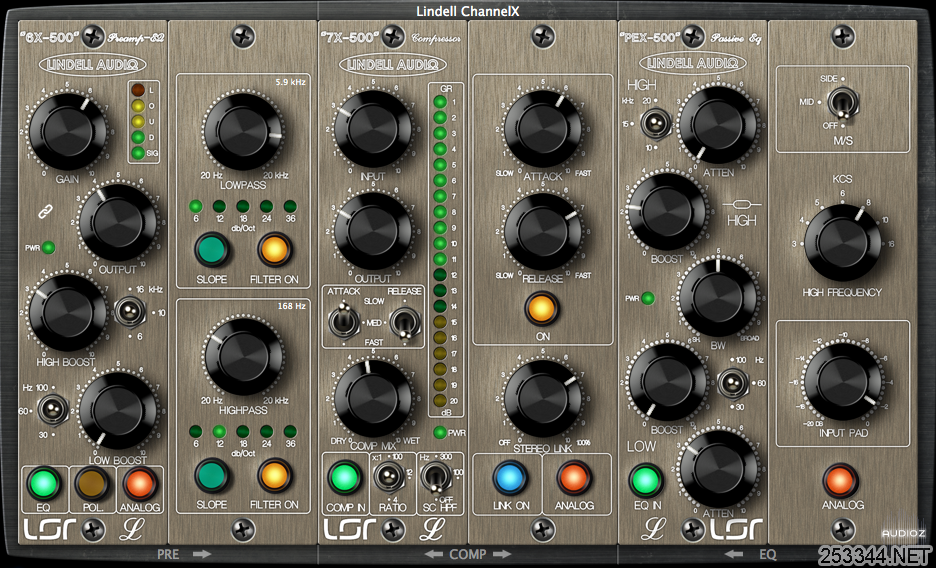Click the preamp GAIN knob
936x568 pixels.
click(x=68, y=131)
